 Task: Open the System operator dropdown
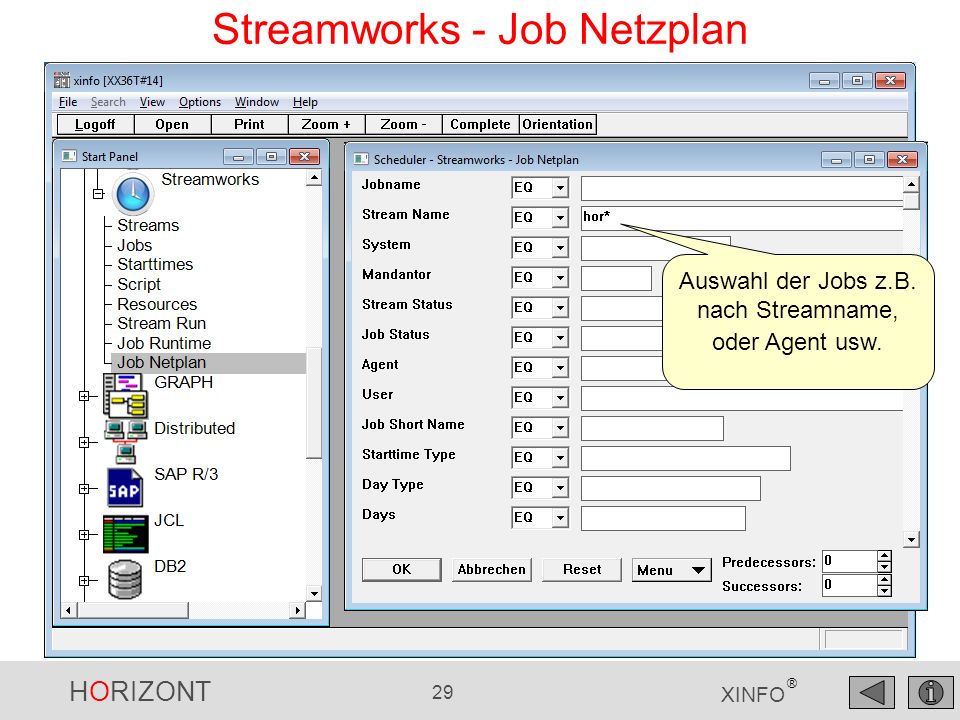click(x=560, y=247)
